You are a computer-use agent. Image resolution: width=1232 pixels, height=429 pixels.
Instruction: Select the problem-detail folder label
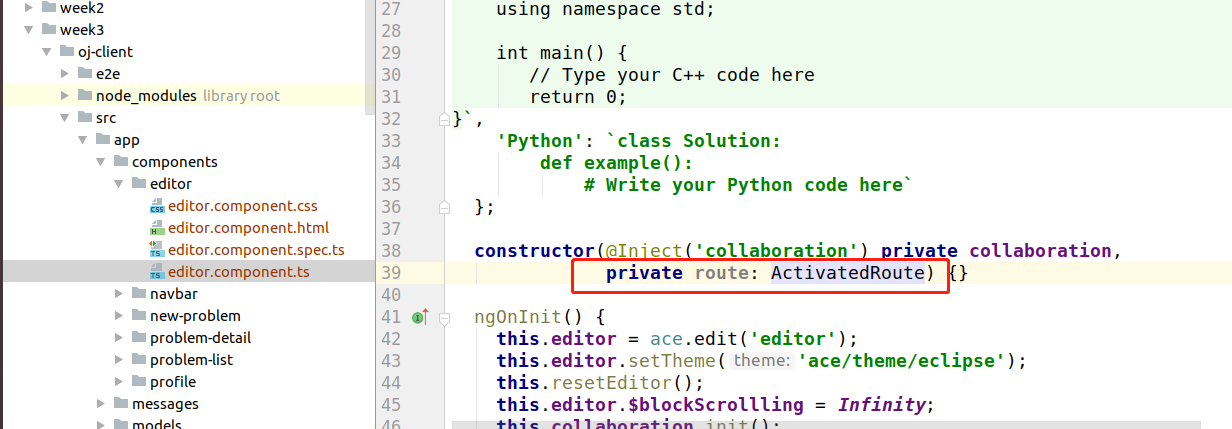[200, 337]
